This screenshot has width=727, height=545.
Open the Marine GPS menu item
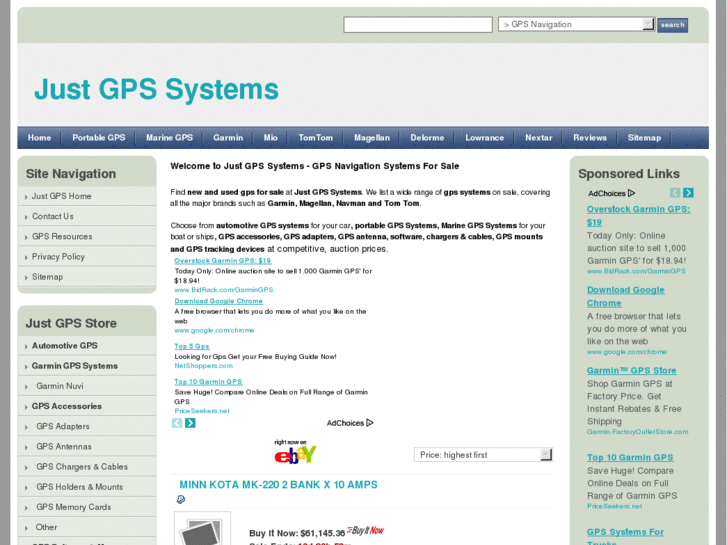click(x=169, y=138)
